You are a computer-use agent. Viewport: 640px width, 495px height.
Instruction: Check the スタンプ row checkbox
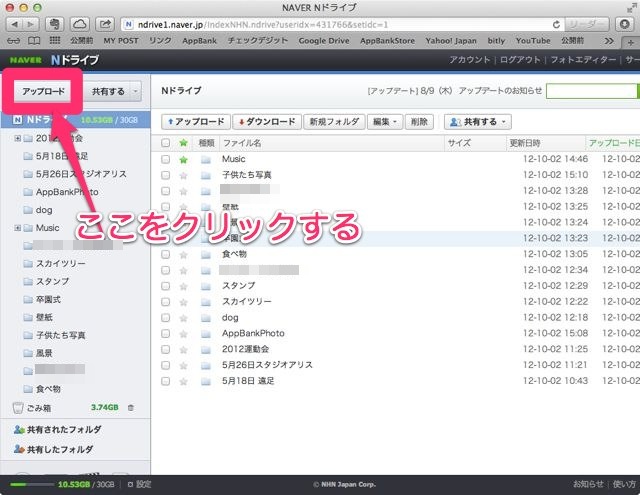point(165,286)
